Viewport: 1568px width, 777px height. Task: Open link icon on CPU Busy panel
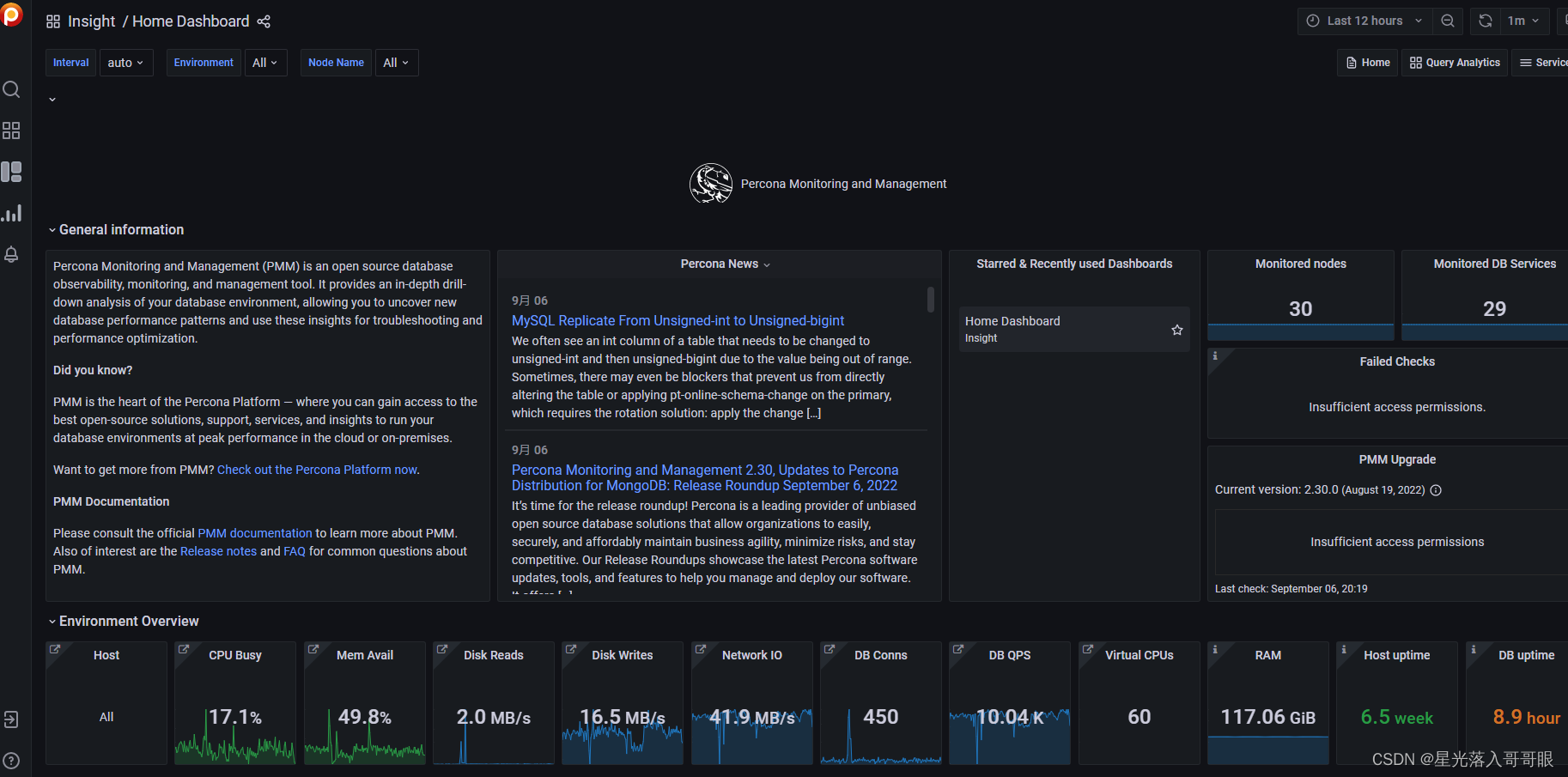coord(184,649)
